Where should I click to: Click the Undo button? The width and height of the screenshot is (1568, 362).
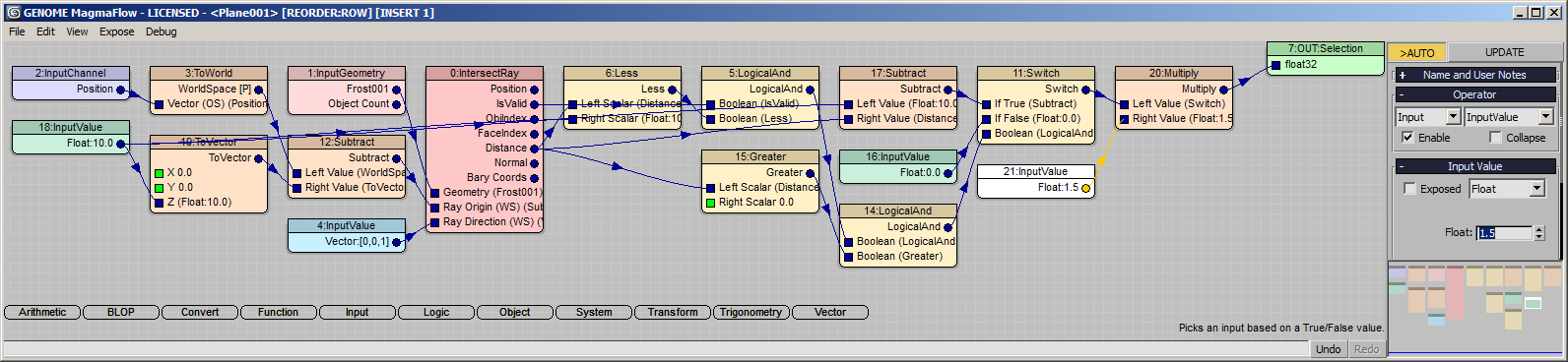[1329, 349]
